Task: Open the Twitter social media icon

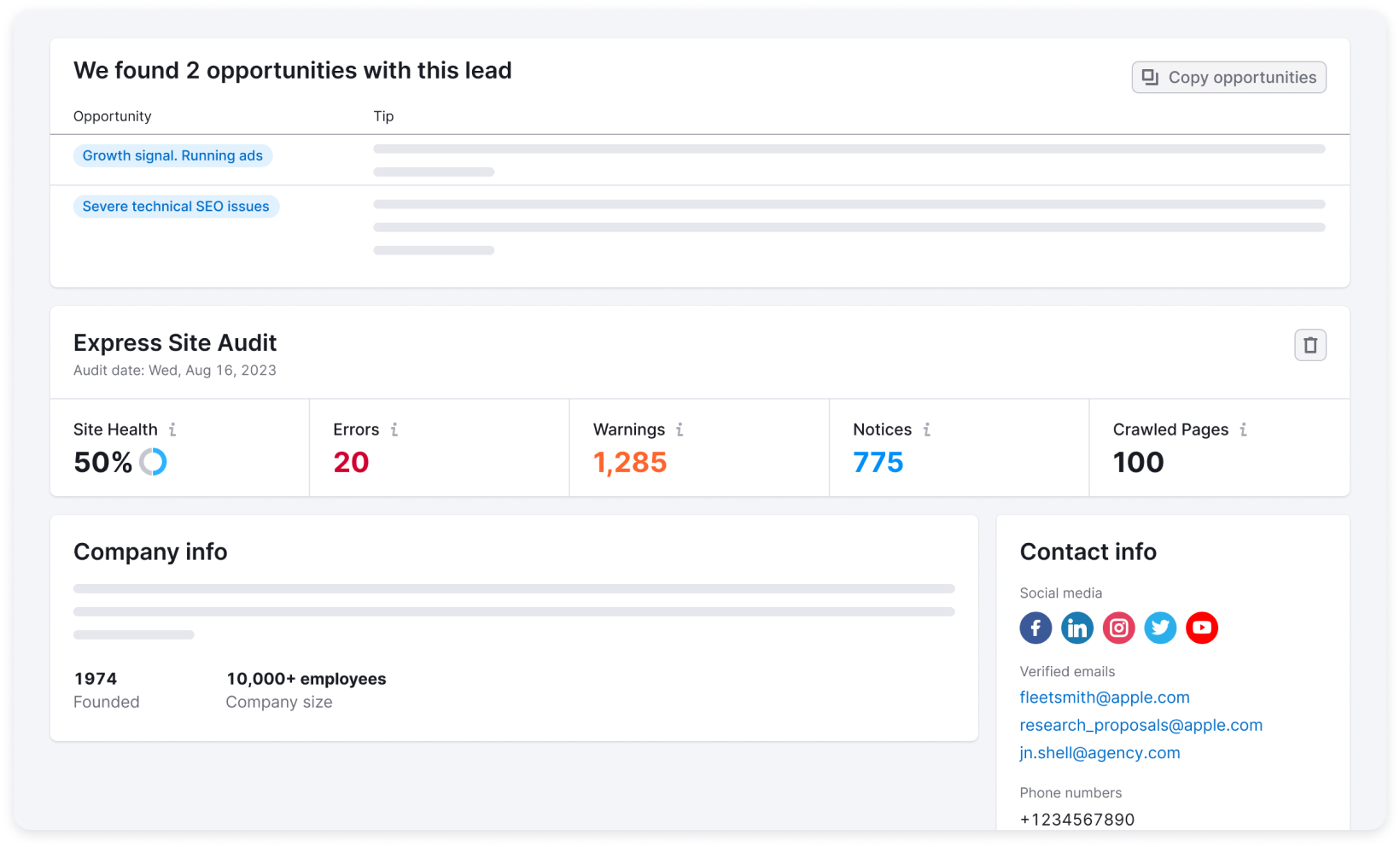Action: [1160, 628]
